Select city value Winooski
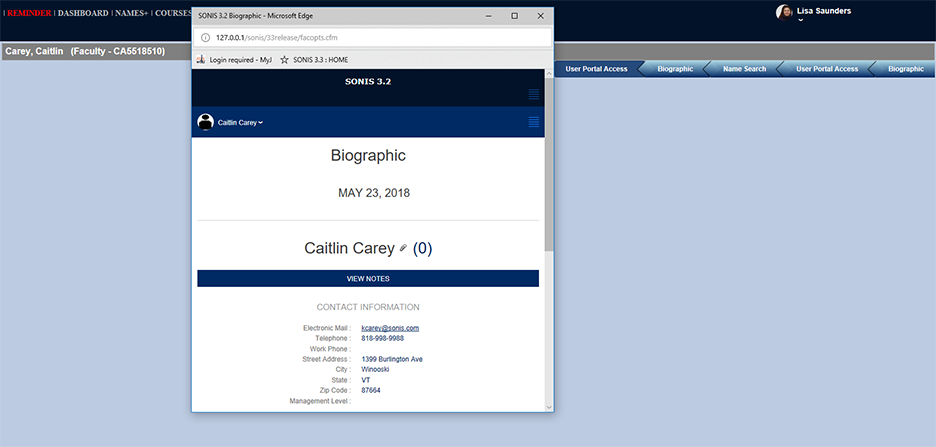The height and width of the screenshot is (447, 936). (x=375, y=369)
